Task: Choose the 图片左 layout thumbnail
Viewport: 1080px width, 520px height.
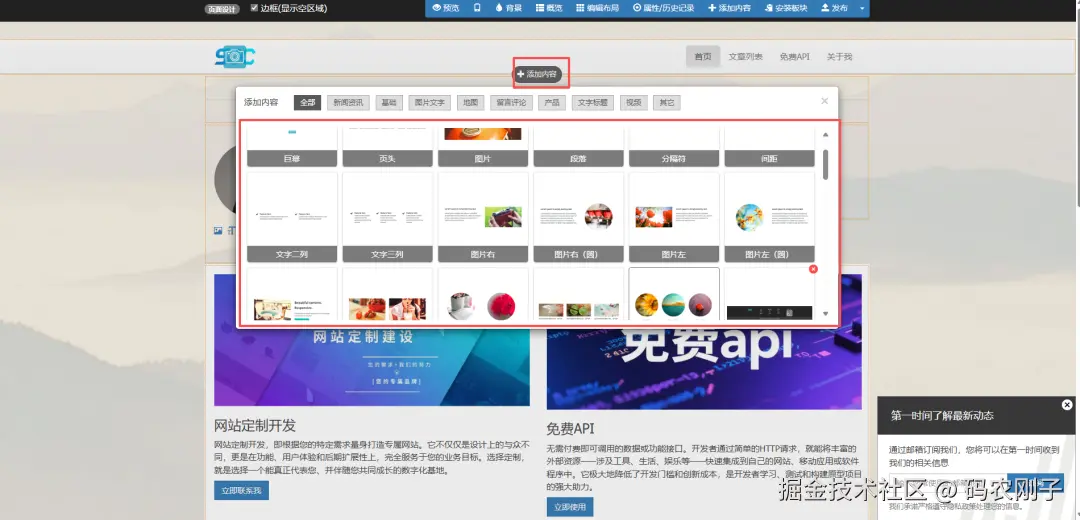Action: (x=674, y=217)
